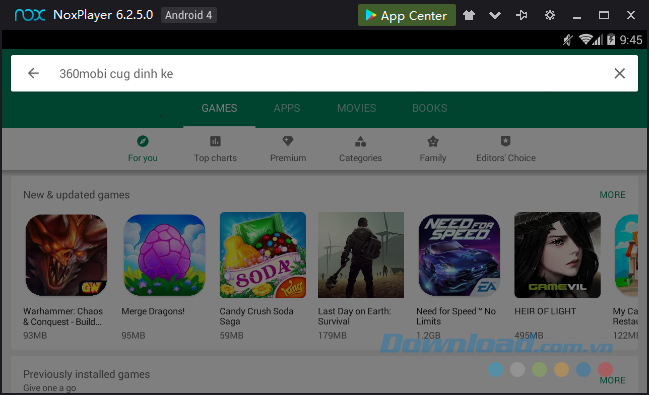Switch to the APPS tab
The width and height of the screenshot is (649, 395).
click(x=287, y=108)
